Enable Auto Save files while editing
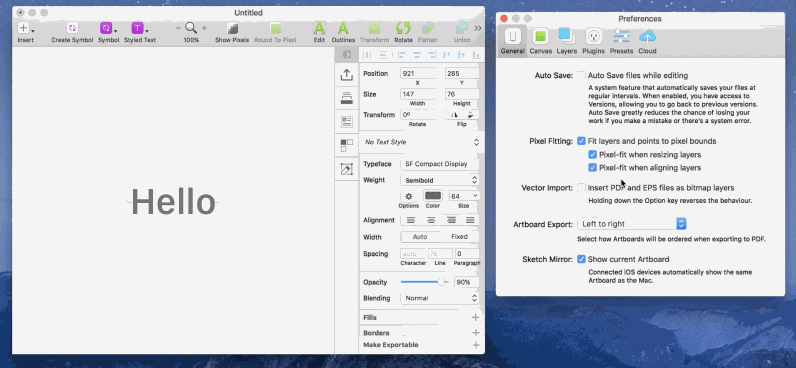 pyautogui.click(x=581, y=76)
